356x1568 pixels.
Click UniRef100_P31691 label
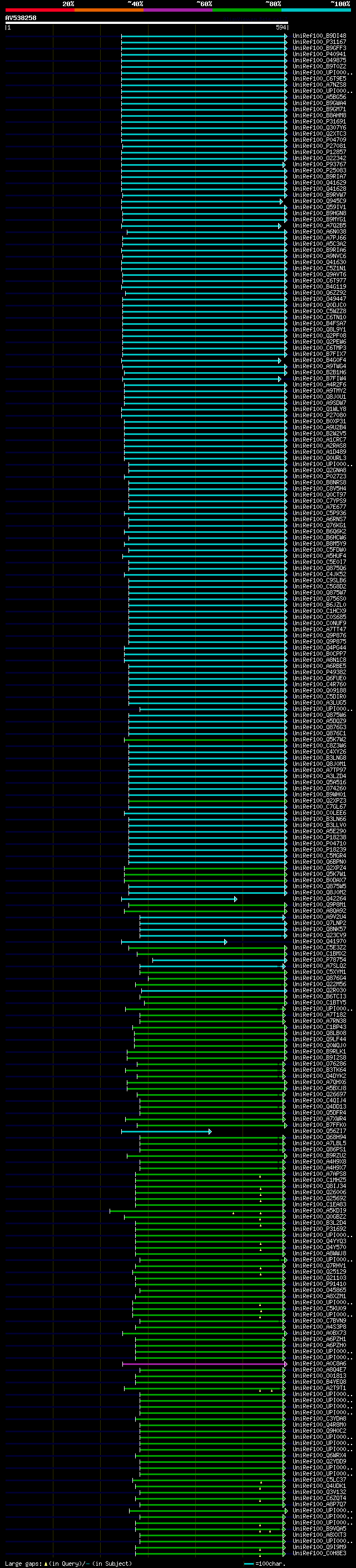(319, 122)
